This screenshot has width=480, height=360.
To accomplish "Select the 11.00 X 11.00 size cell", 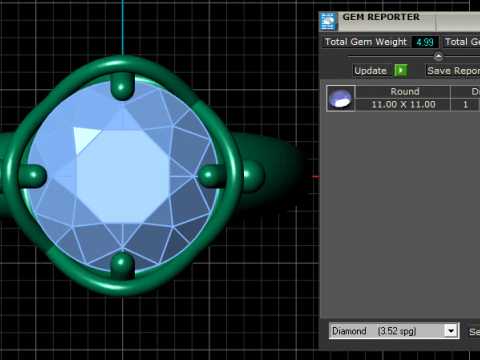I will (x=403, y=104).
